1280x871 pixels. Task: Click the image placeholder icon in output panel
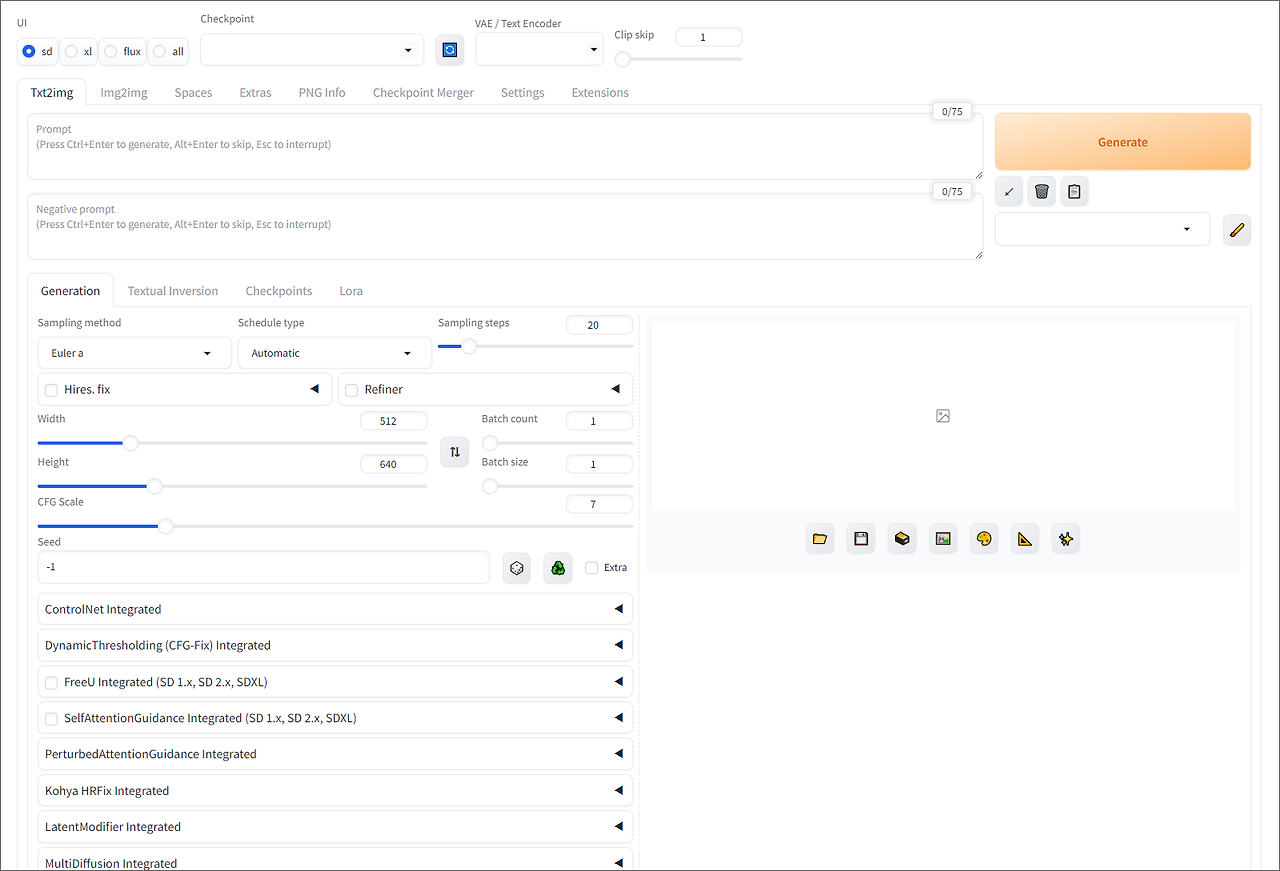tap(943, 416)
